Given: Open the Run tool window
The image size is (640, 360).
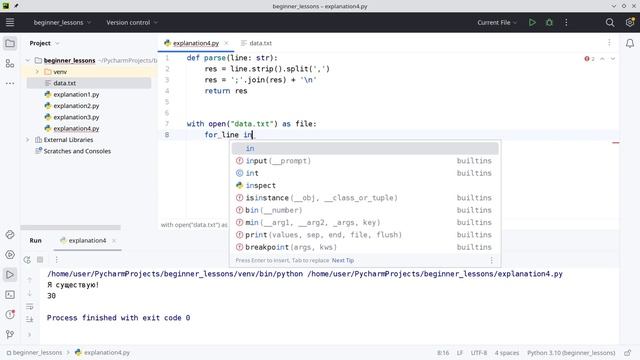Looking at the screenshot, I should click(10, 275).
